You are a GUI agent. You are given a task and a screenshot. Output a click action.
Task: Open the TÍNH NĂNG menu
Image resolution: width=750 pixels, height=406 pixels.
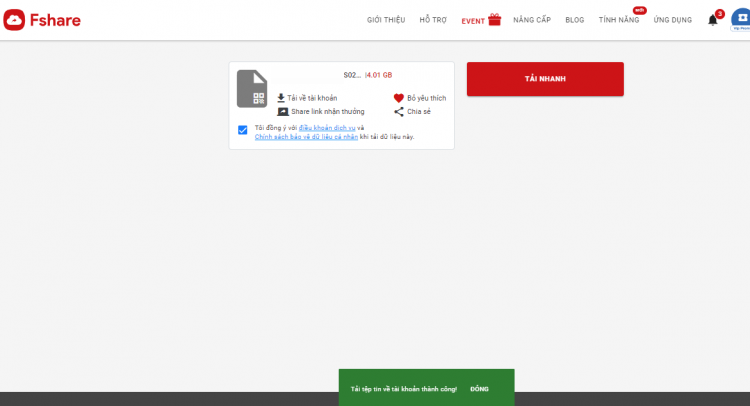[x=619, y=20]
